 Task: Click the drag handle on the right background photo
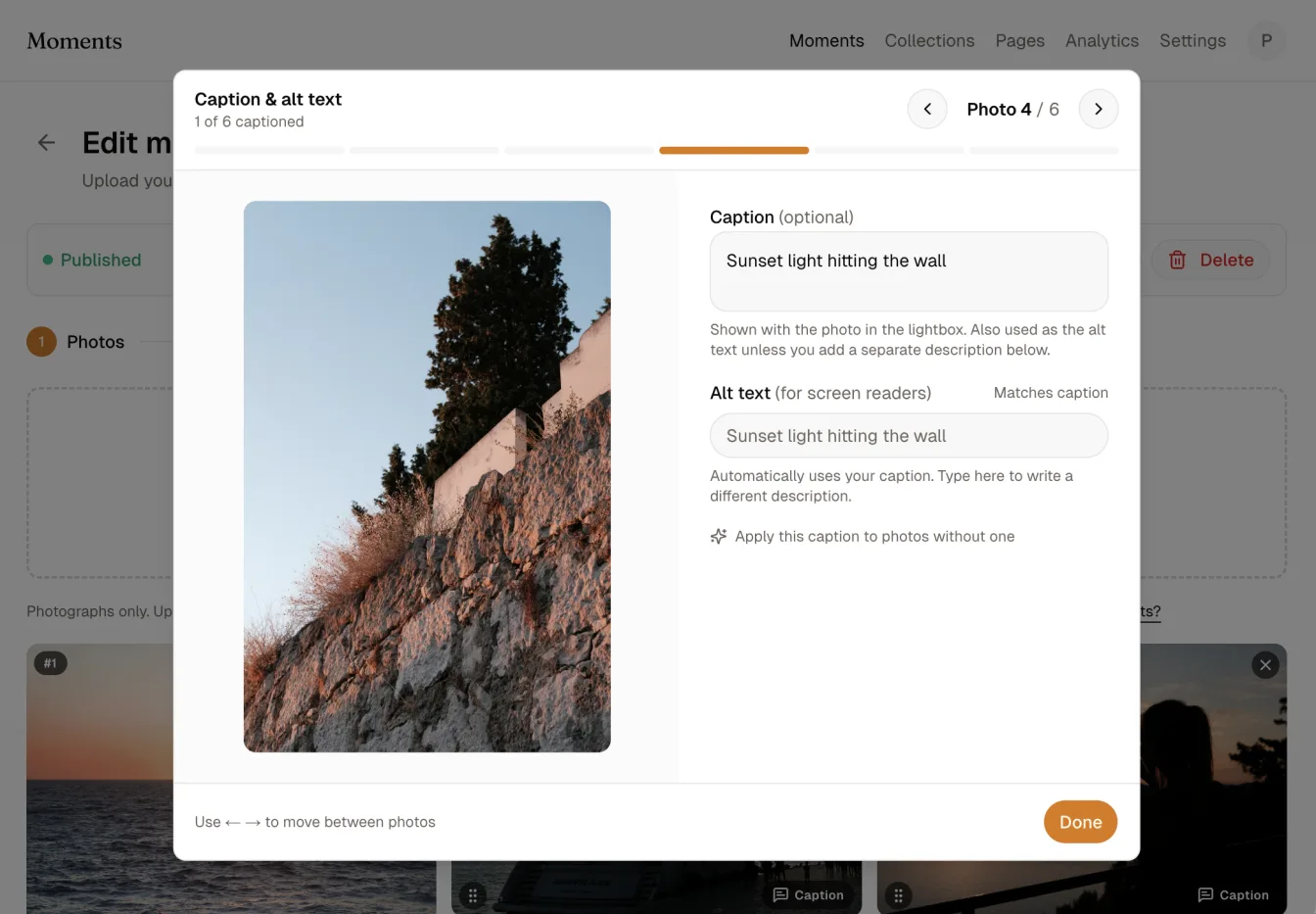(898, 894)
